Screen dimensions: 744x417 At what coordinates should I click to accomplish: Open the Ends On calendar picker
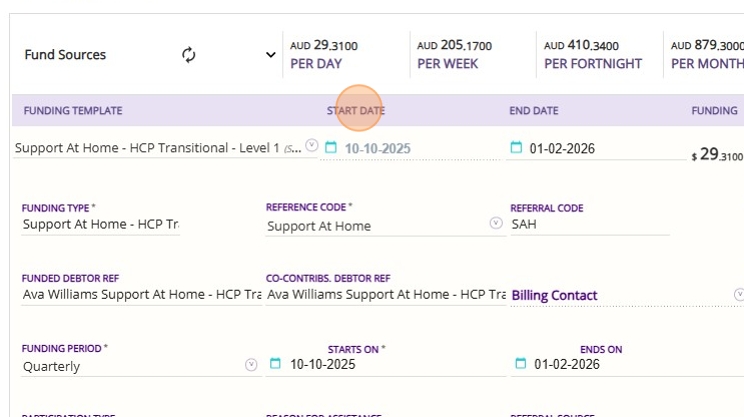pyautogui.click(x=520, y=364)
